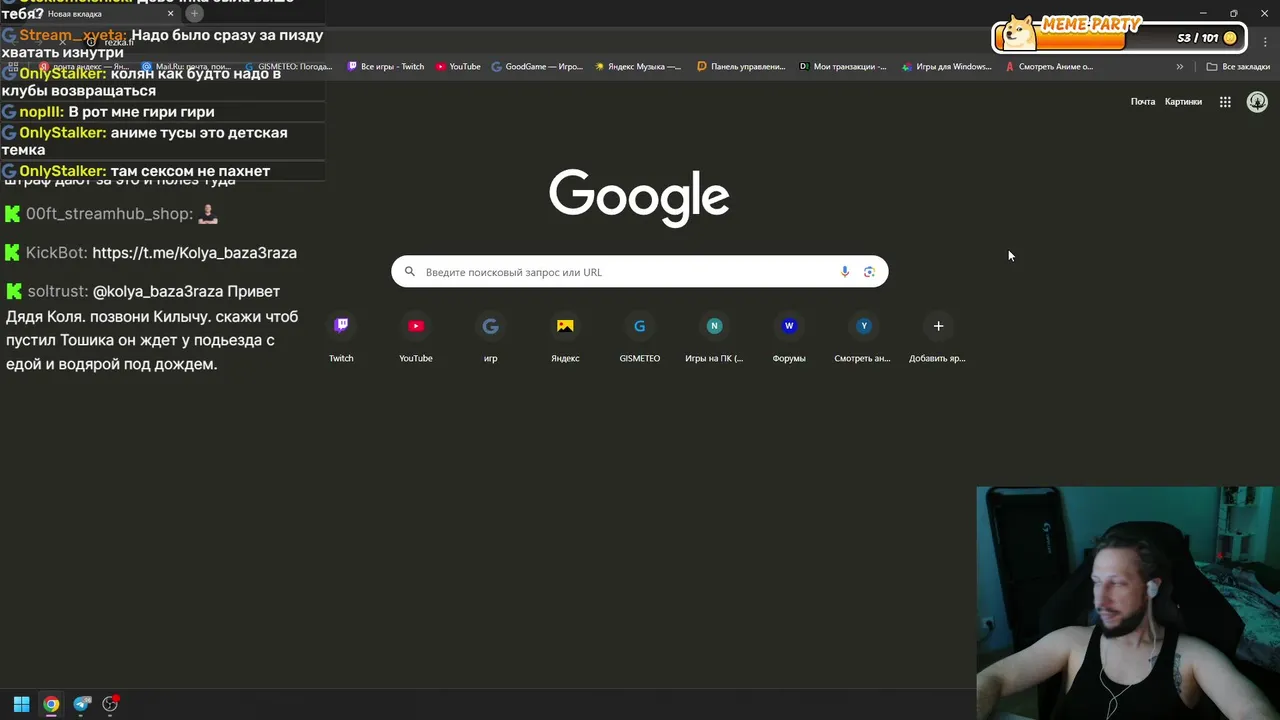1280x720 pixels.
Task: Expand the hidden bookmarks overflow chevron
Action: [x=1180, y=67]
